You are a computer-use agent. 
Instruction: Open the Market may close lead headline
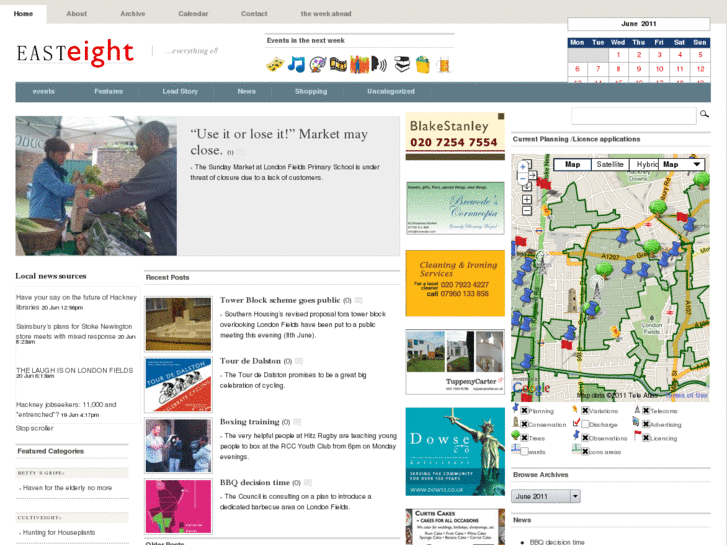click(x=279, y=142)
